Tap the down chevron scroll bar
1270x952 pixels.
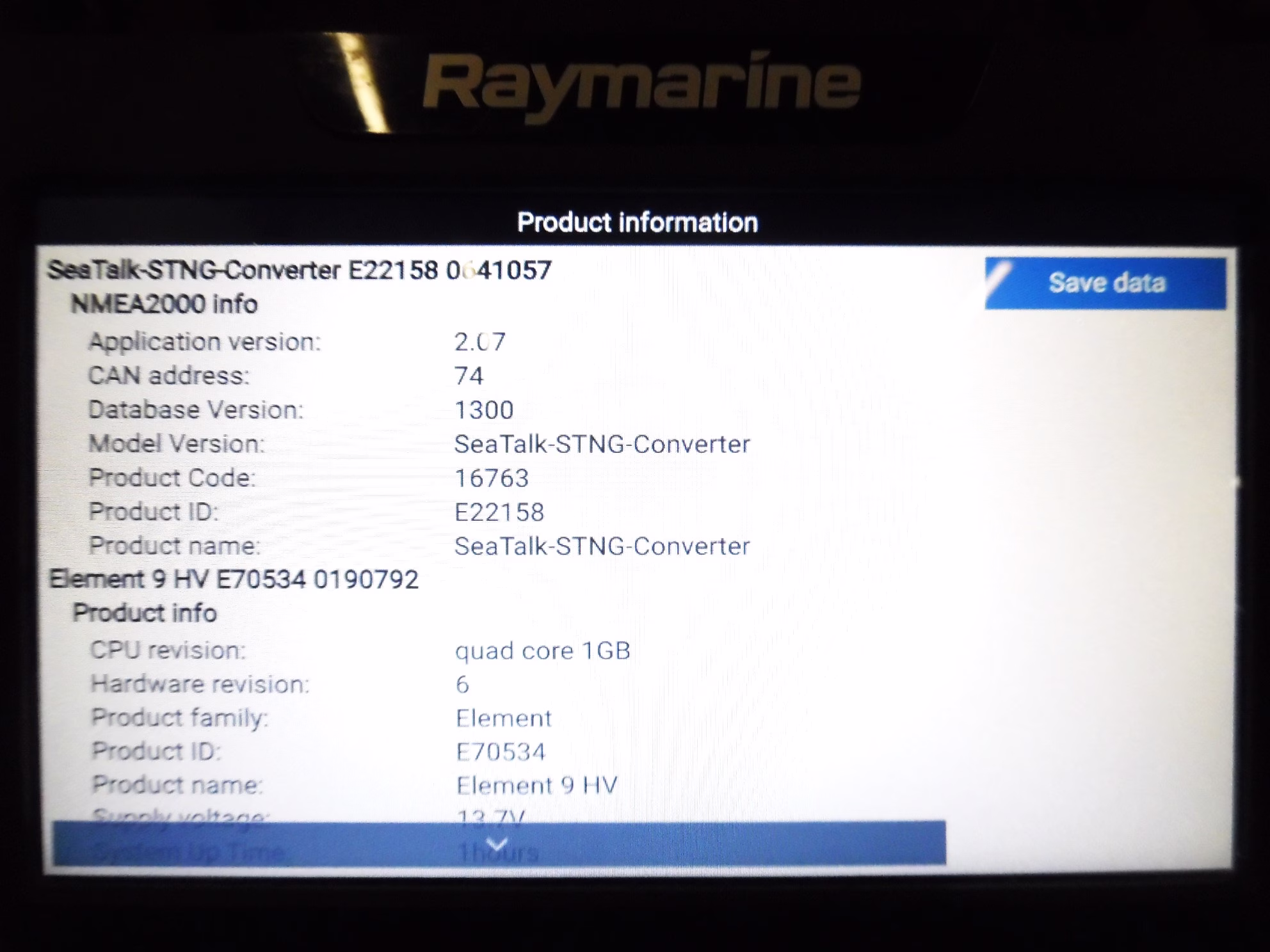(x=499, y=843)
